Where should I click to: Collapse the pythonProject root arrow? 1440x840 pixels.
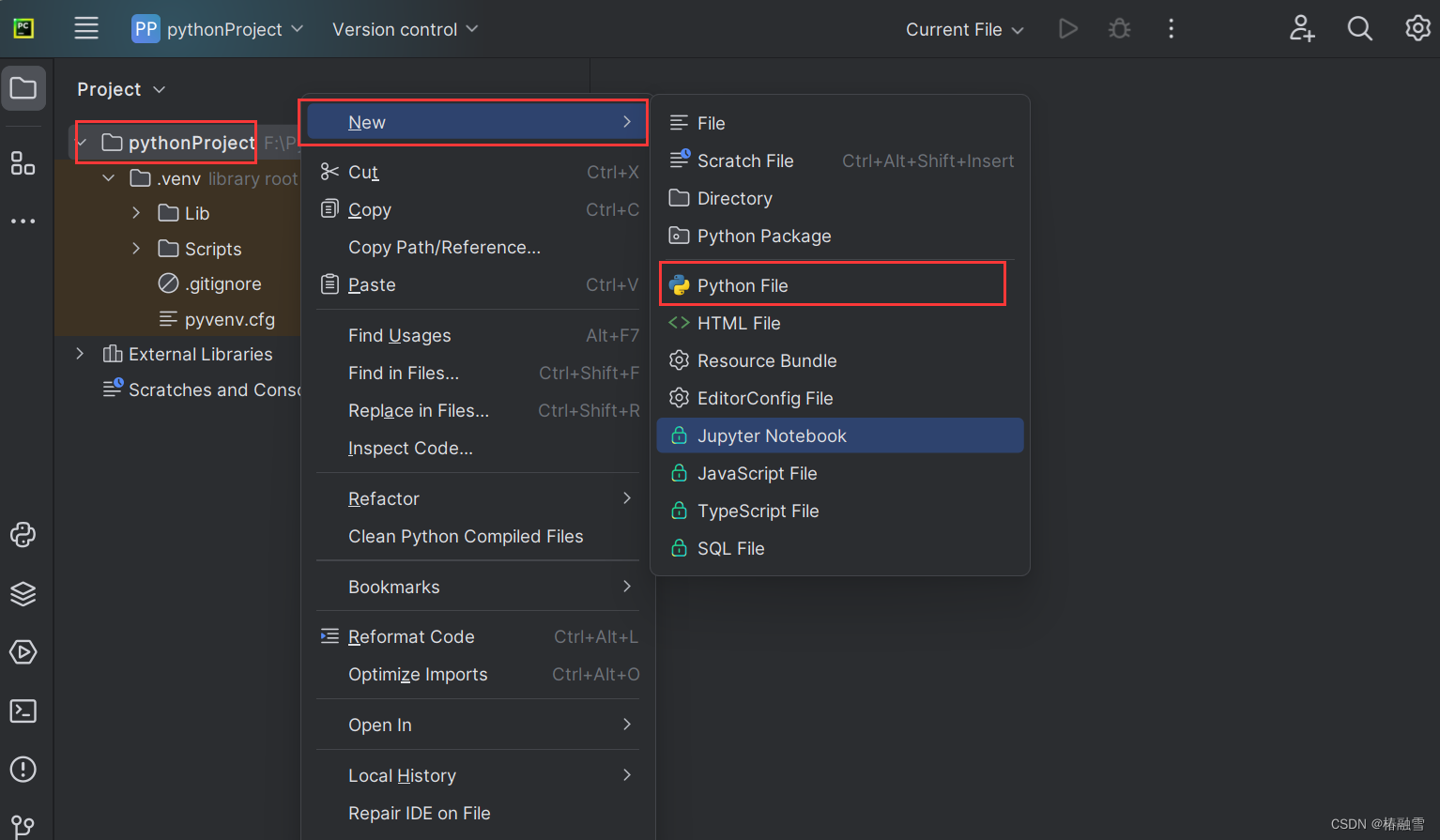pyautogui.click(x=82, y=143)
